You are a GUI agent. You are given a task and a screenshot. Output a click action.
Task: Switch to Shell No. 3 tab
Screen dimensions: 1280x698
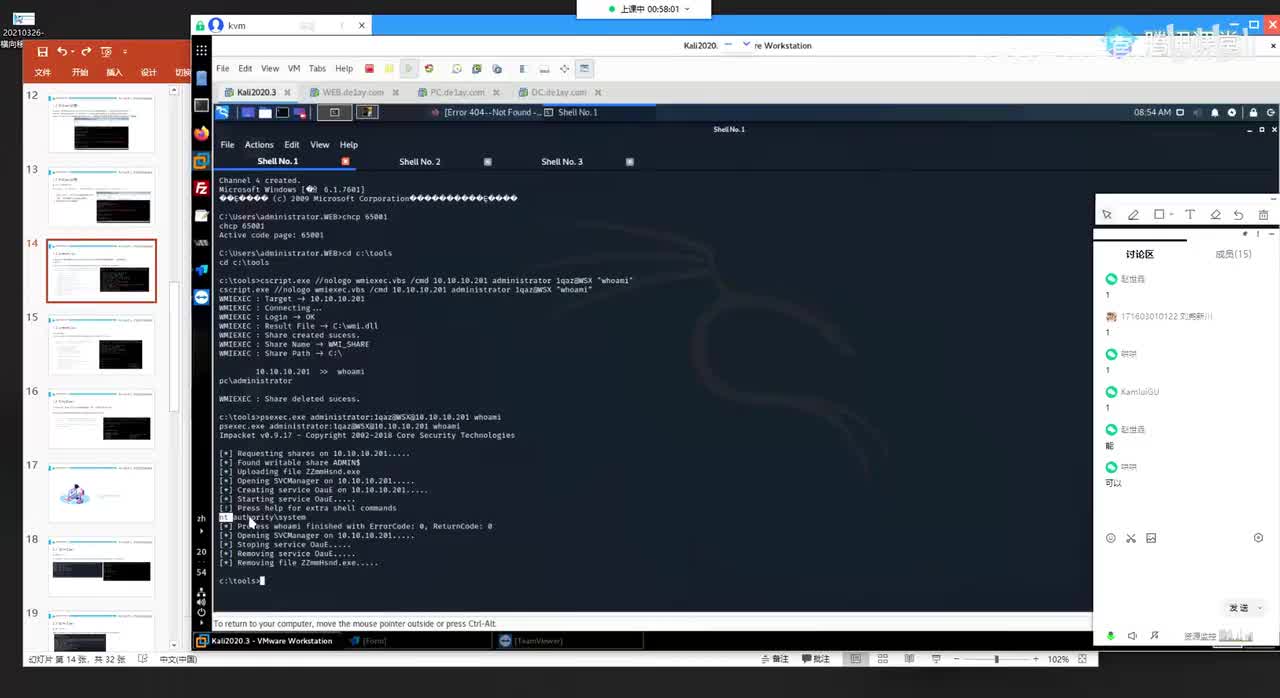coord(562,161)
